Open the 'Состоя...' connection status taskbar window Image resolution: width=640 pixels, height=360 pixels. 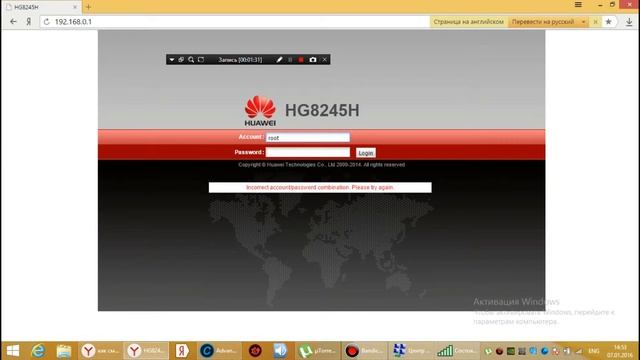point(456,351)
